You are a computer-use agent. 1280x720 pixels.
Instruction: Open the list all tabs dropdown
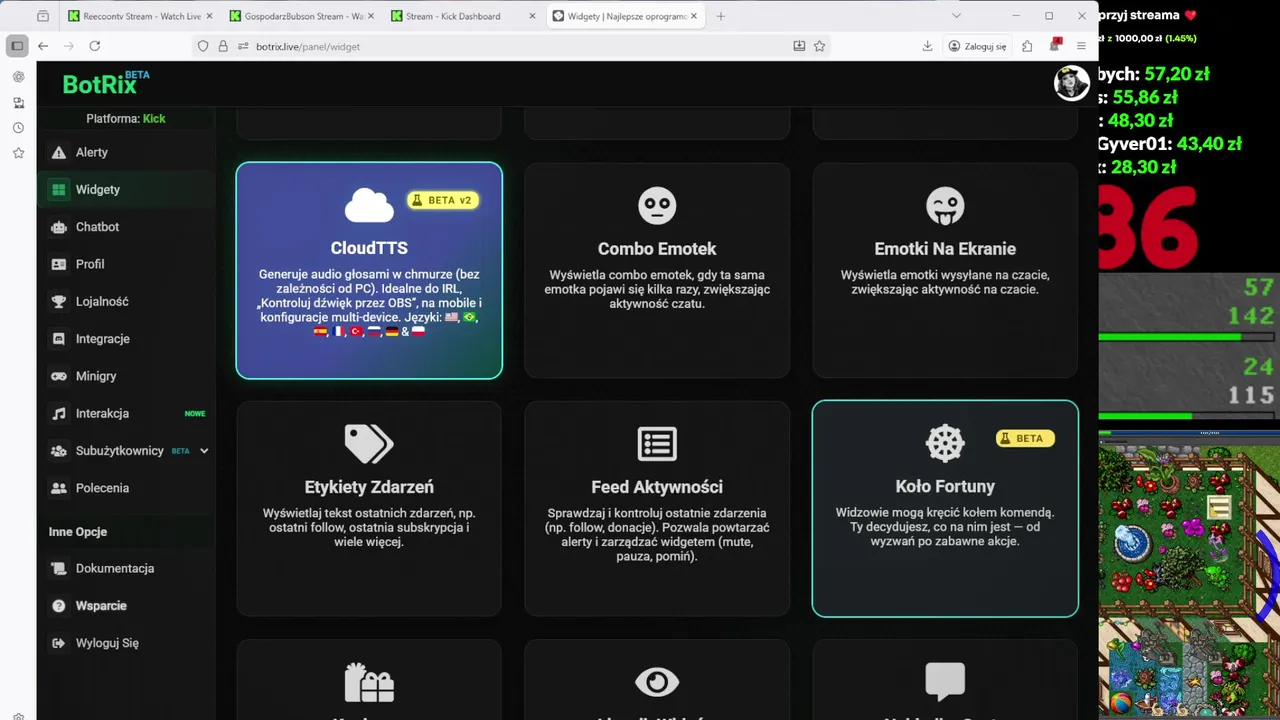(956, 16)
